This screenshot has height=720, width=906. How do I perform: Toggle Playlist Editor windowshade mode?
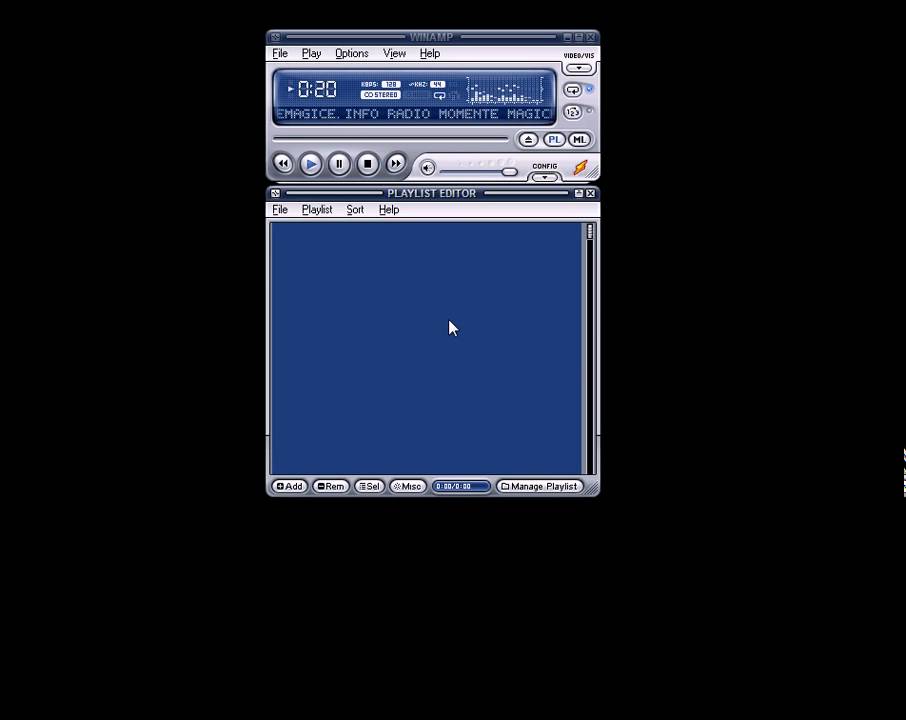tap(578, 194)
